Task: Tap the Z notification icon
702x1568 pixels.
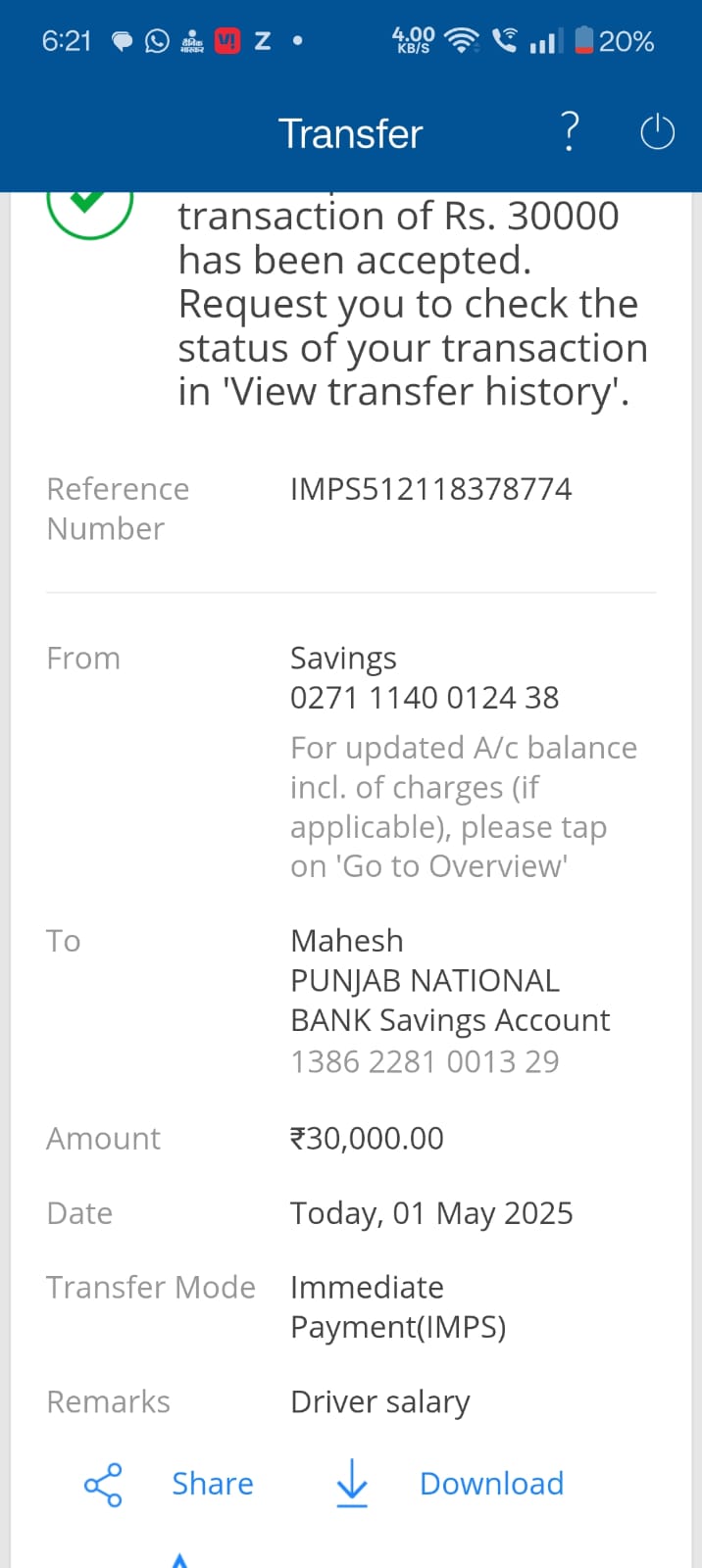Action: (263, 41)
